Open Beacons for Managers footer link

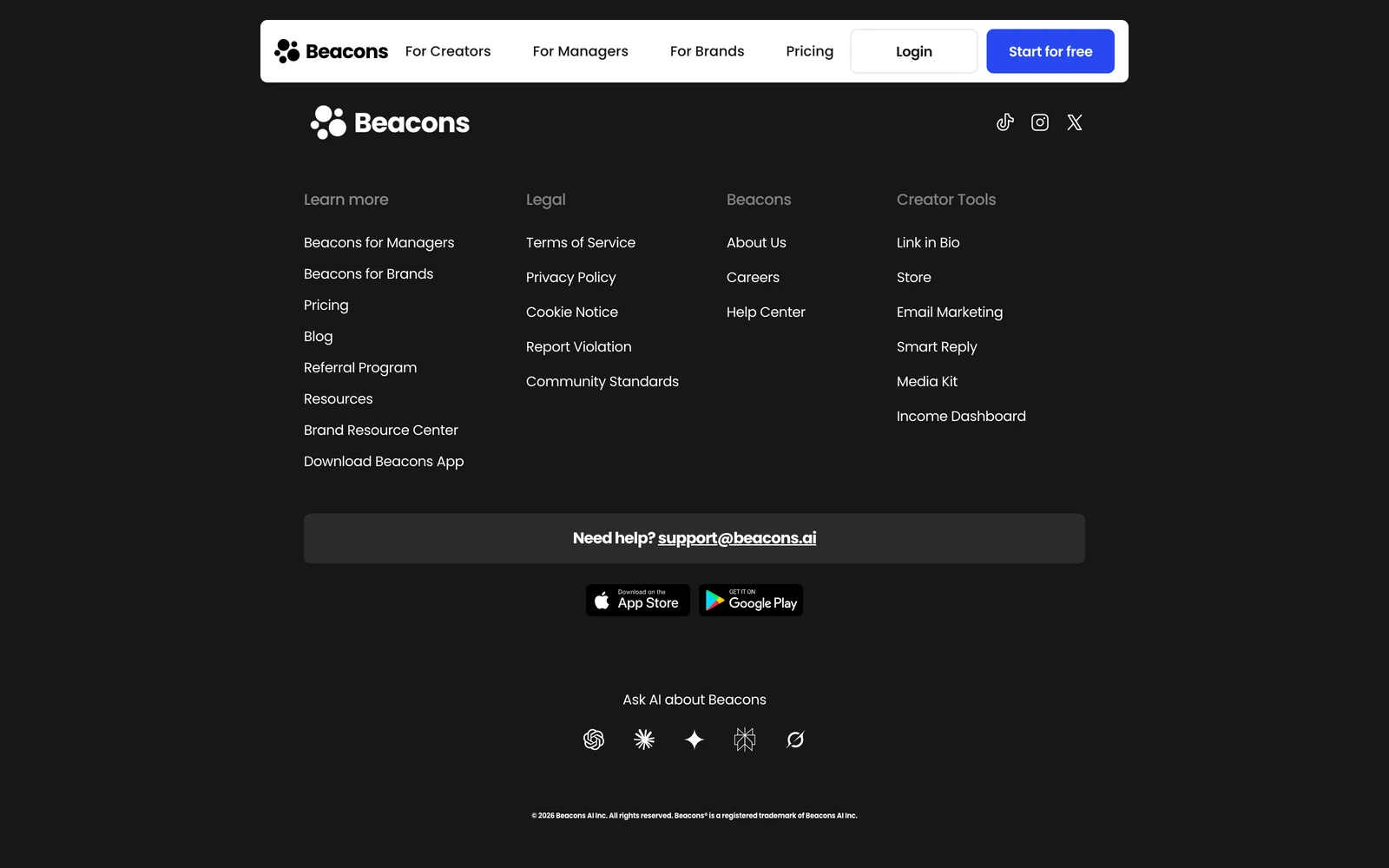click(379, 242)
